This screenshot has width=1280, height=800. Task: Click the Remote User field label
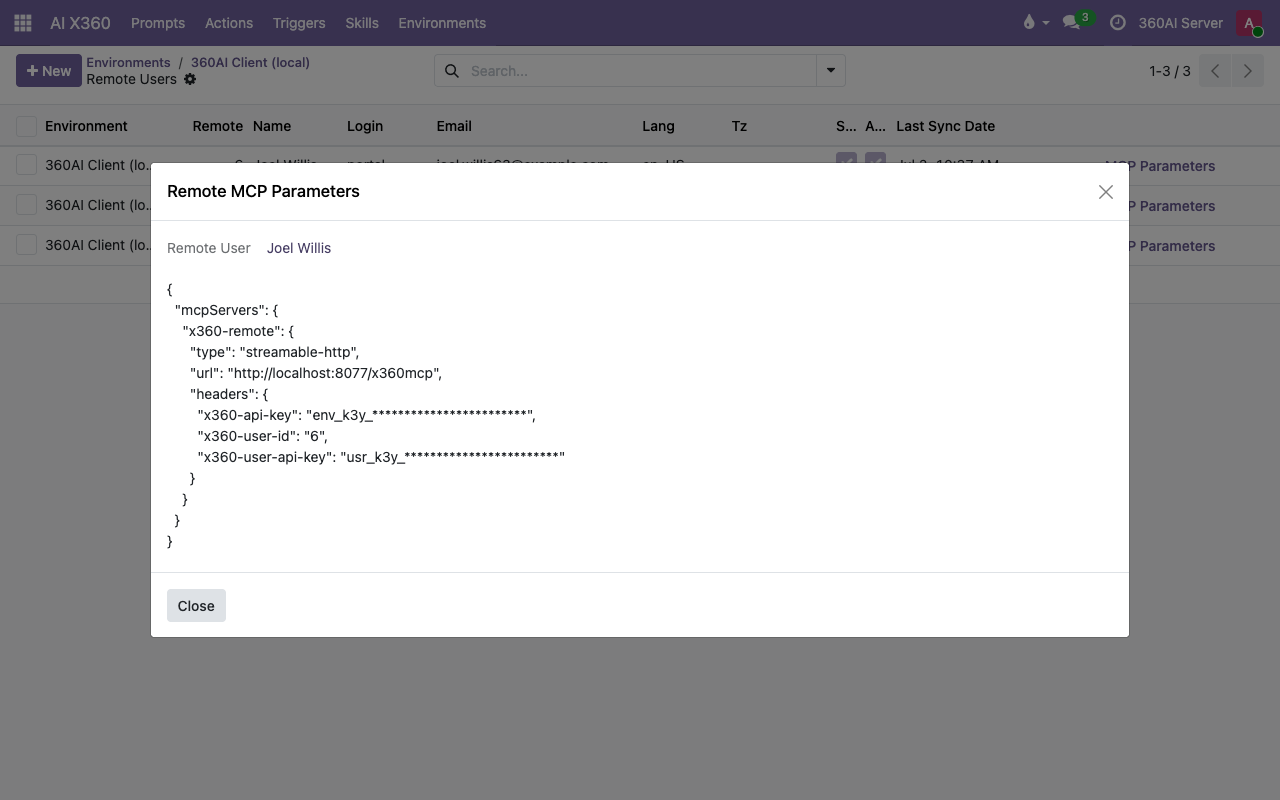pos(209,248)
